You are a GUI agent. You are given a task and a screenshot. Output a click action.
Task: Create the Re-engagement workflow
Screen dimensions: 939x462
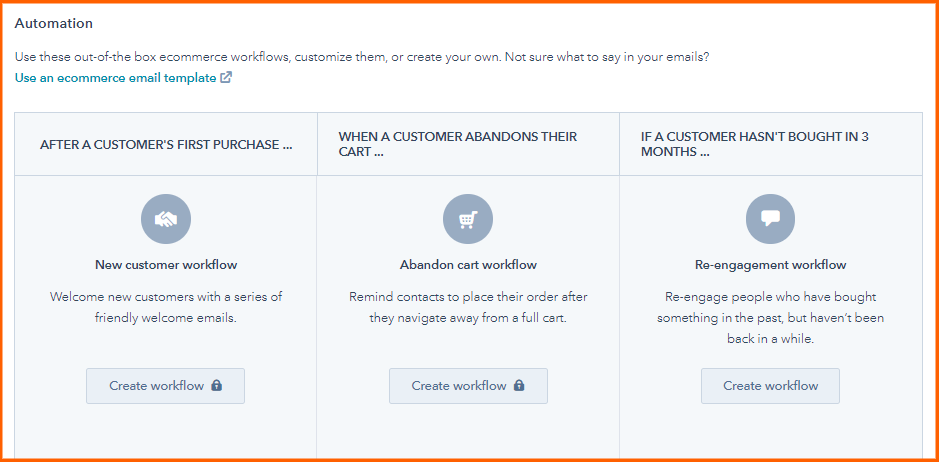pos(770,386)
